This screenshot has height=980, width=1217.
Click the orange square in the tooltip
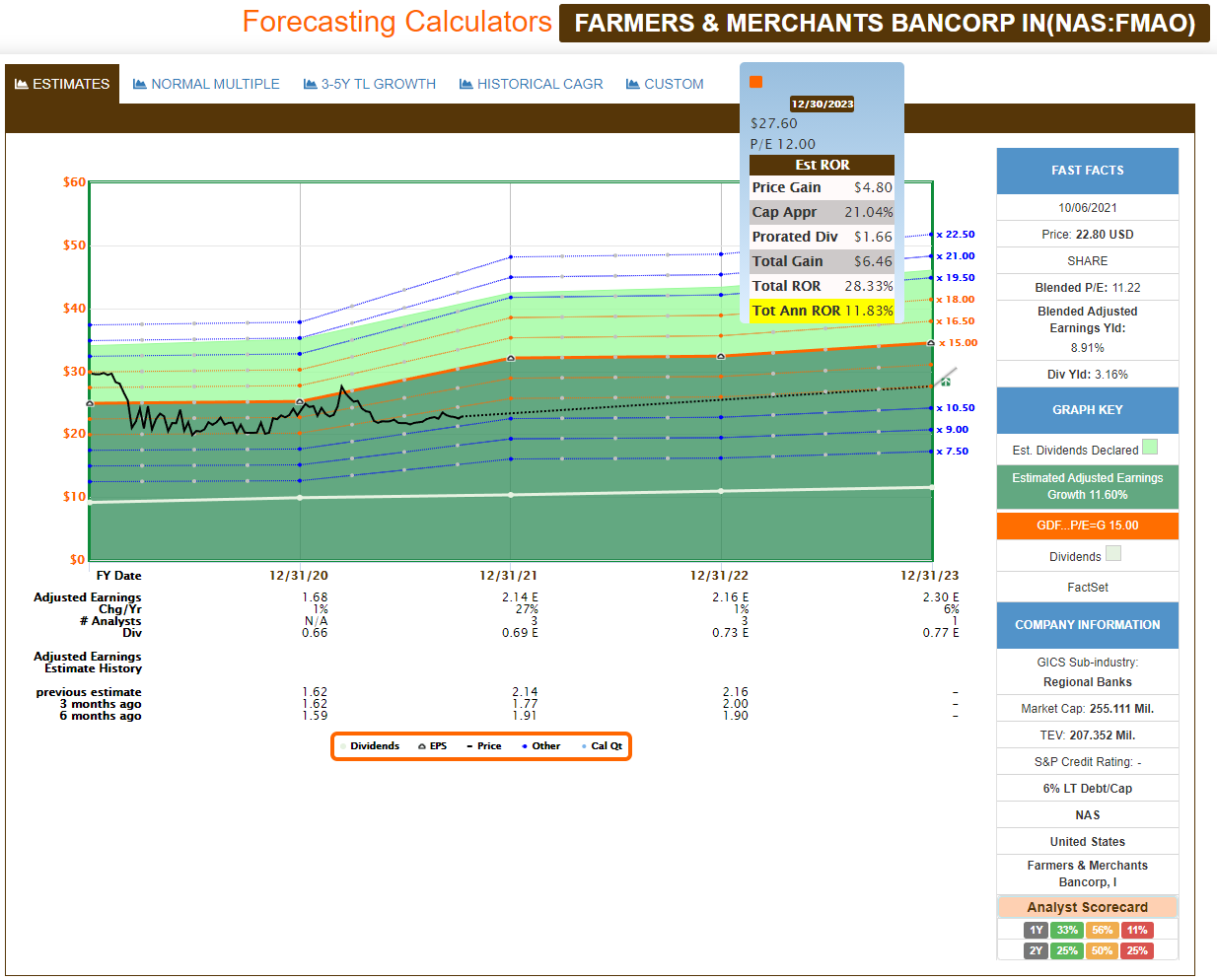coord(756,82)
